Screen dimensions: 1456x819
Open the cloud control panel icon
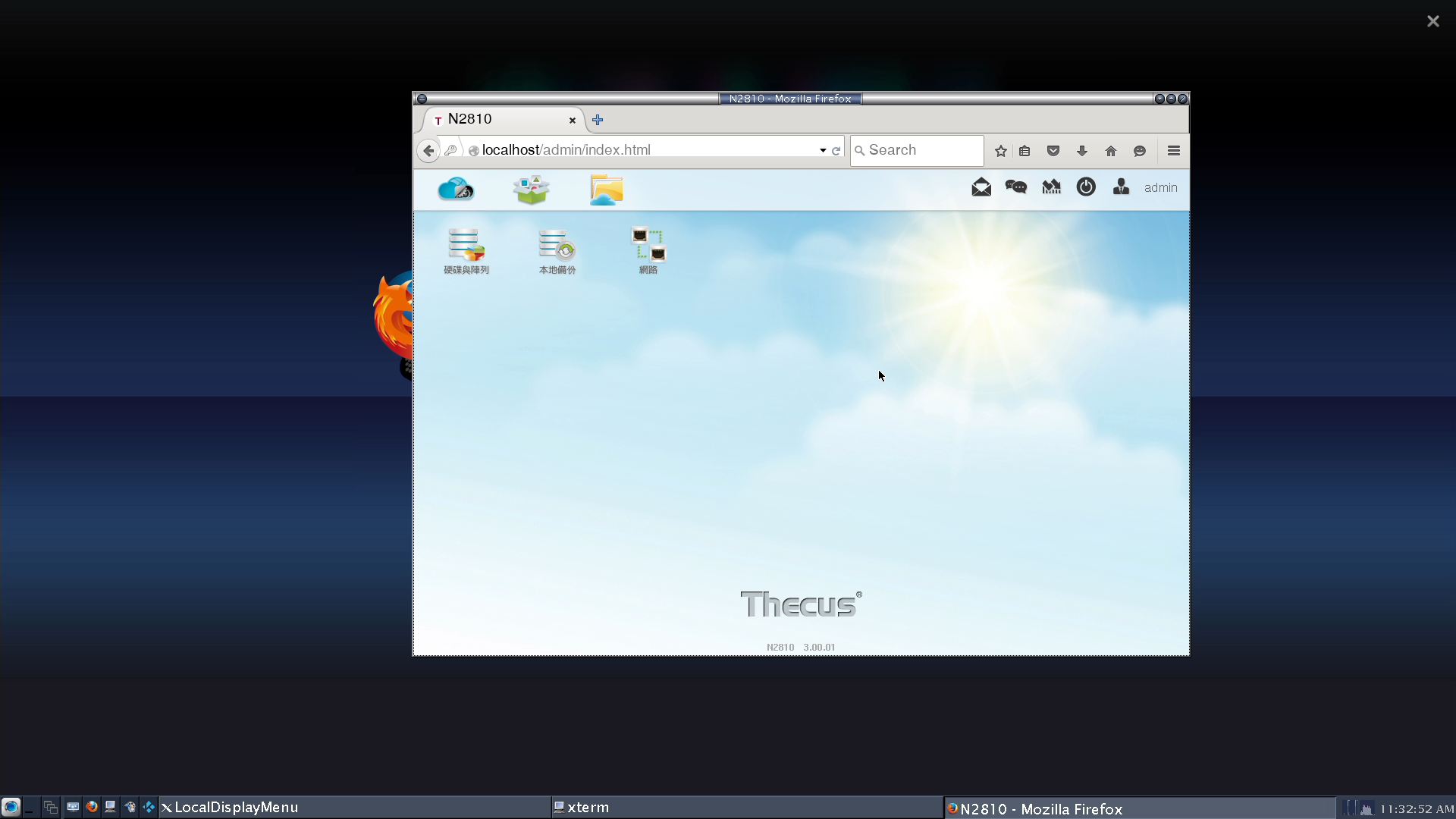point(456,189)
